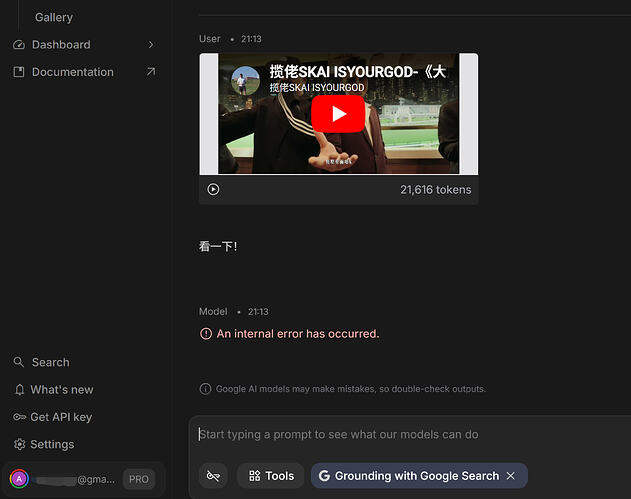The width and height of the screenshot is (631, 499).
Task: Click the Settings gear icon
Action: pos(19,444)
